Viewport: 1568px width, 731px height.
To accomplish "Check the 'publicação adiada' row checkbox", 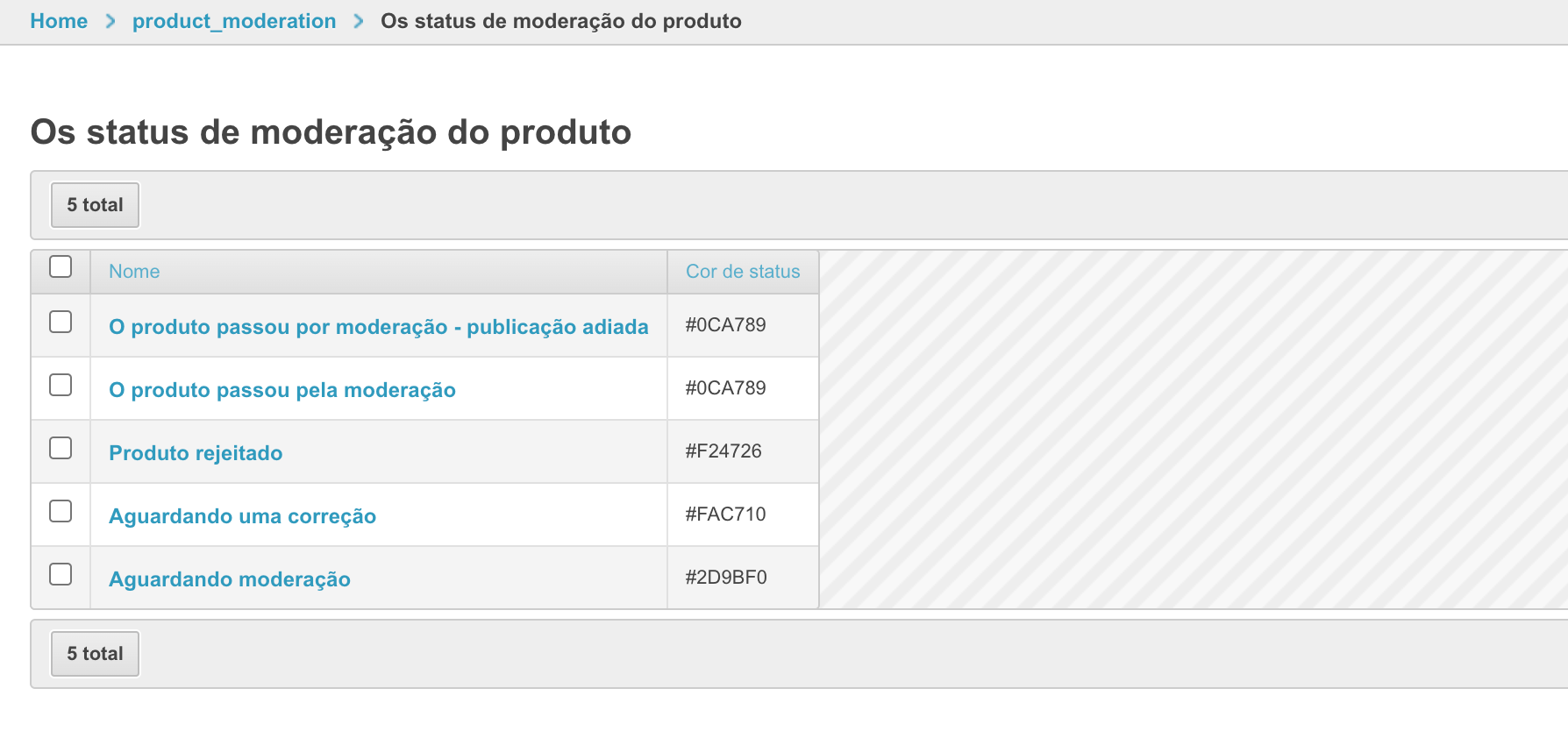I will tap(61, 323).
